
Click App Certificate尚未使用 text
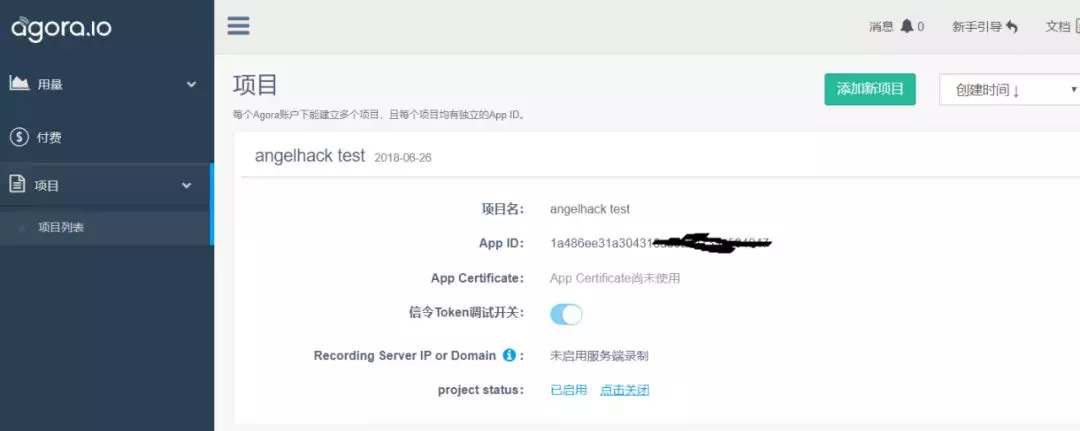point(615,278)
